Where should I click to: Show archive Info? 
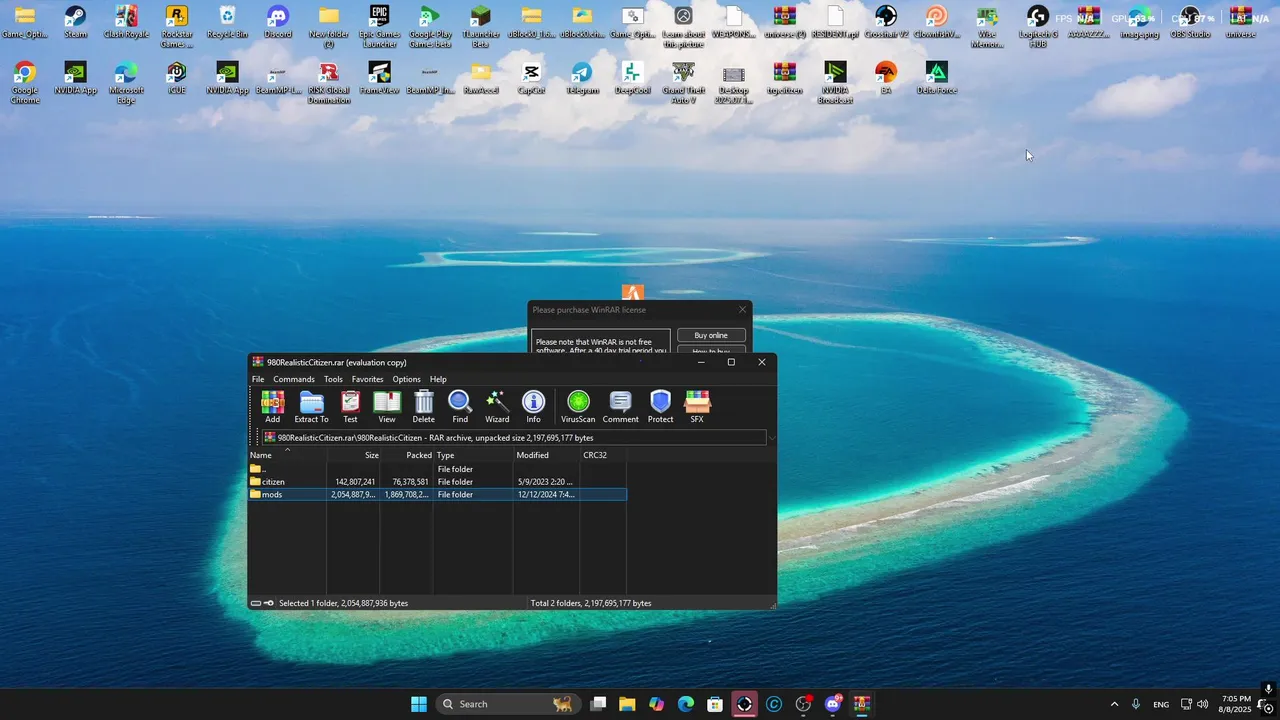[534, 407]
